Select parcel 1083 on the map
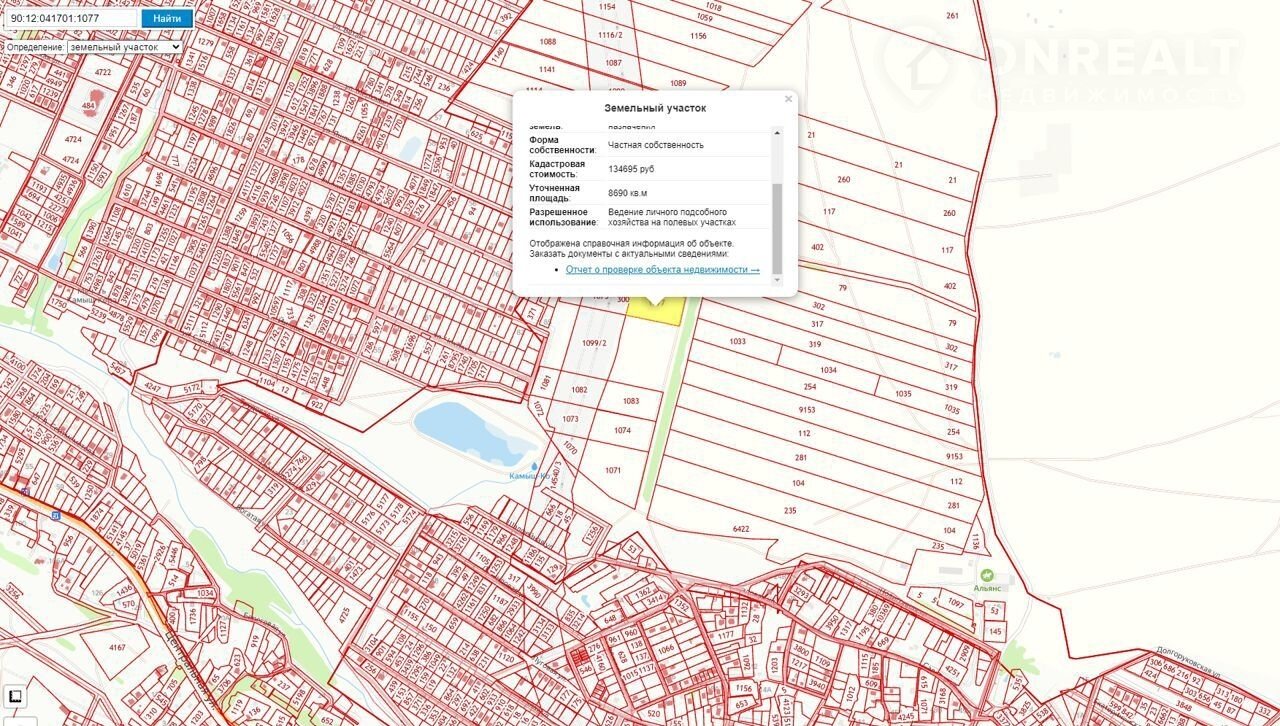Image resolution: width=1280 pixels, height=726 pixels. 630,401
